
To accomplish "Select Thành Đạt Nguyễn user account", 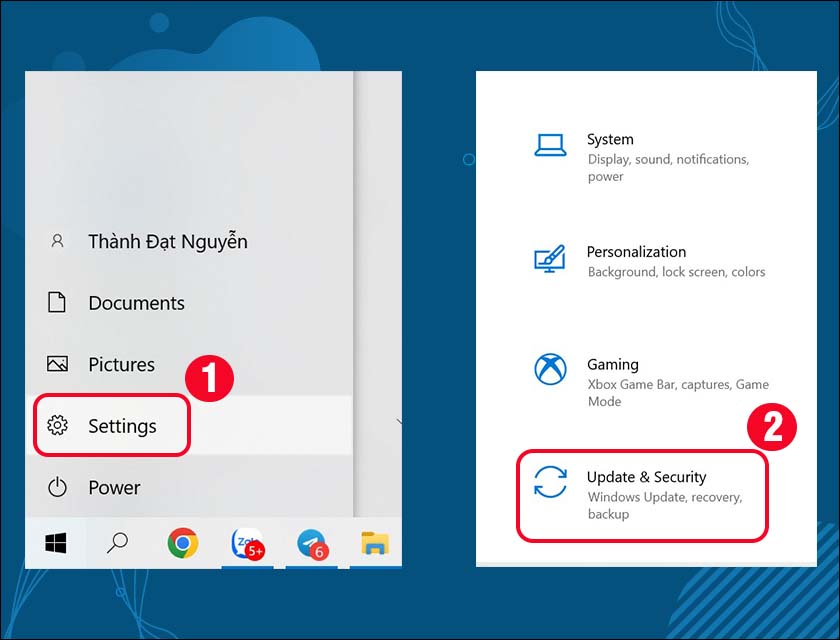I will [167, 241].
